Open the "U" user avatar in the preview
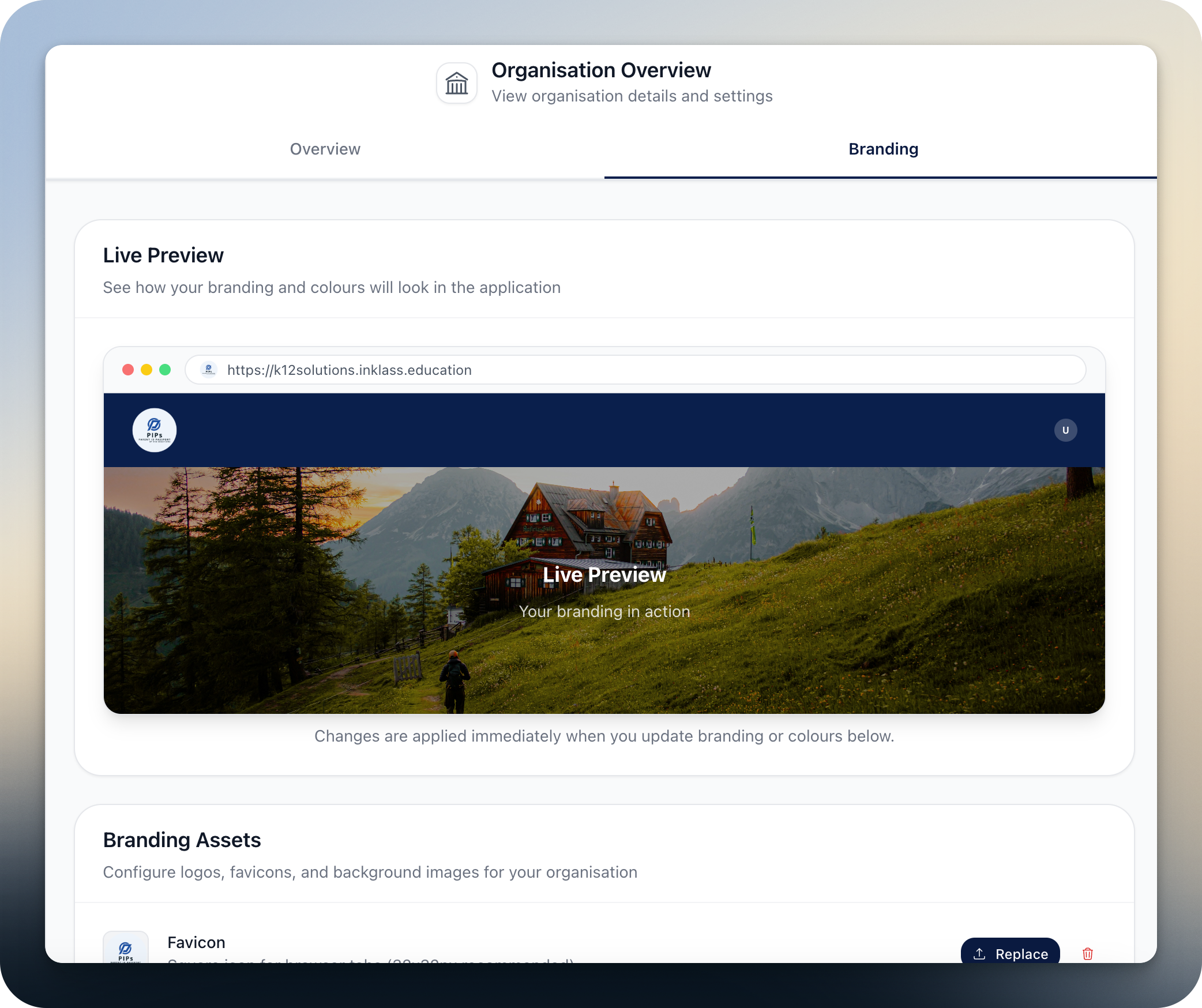This screenshot has height=1008, width=1202. coord(1065,430)
